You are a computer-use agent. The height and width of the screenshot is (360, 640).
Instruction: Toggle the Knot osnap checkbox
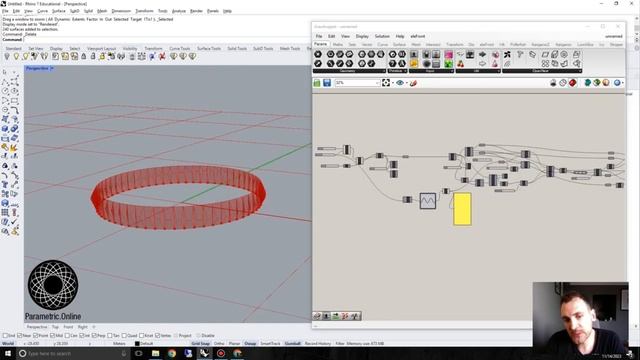click(x=142, y=336)
